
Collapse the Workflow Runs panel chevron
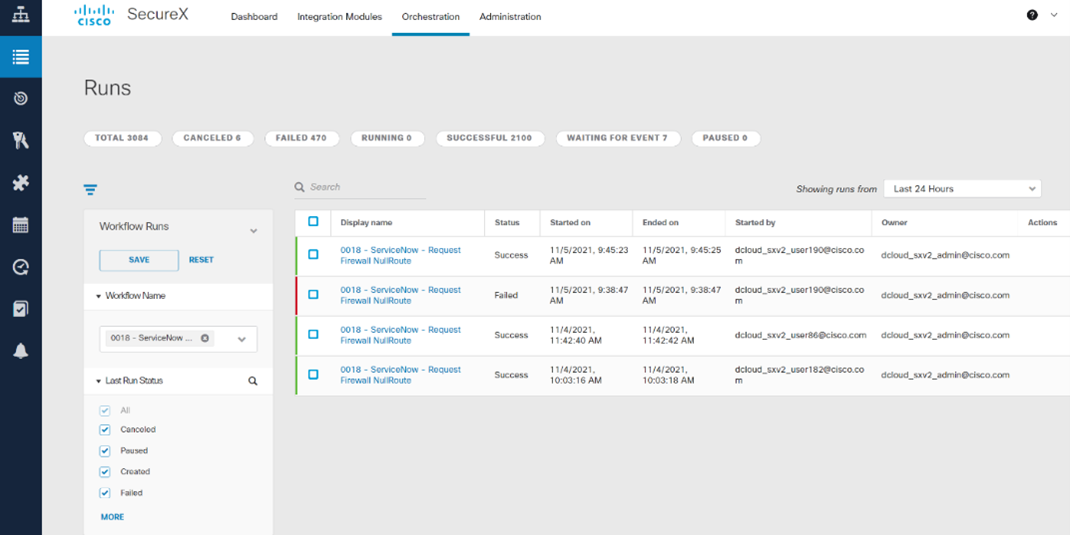[x=253, y=231]
